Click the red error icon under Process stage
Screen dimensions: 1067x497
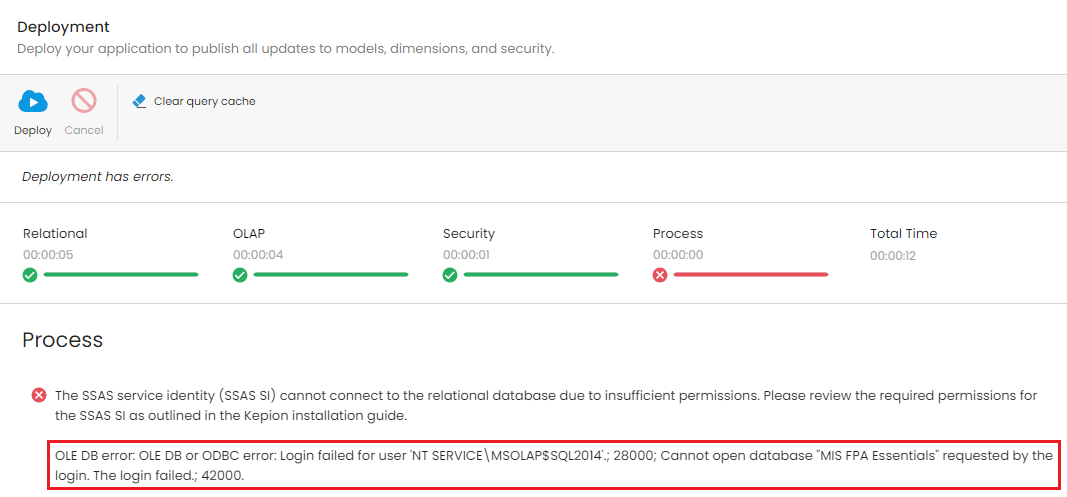660,275
